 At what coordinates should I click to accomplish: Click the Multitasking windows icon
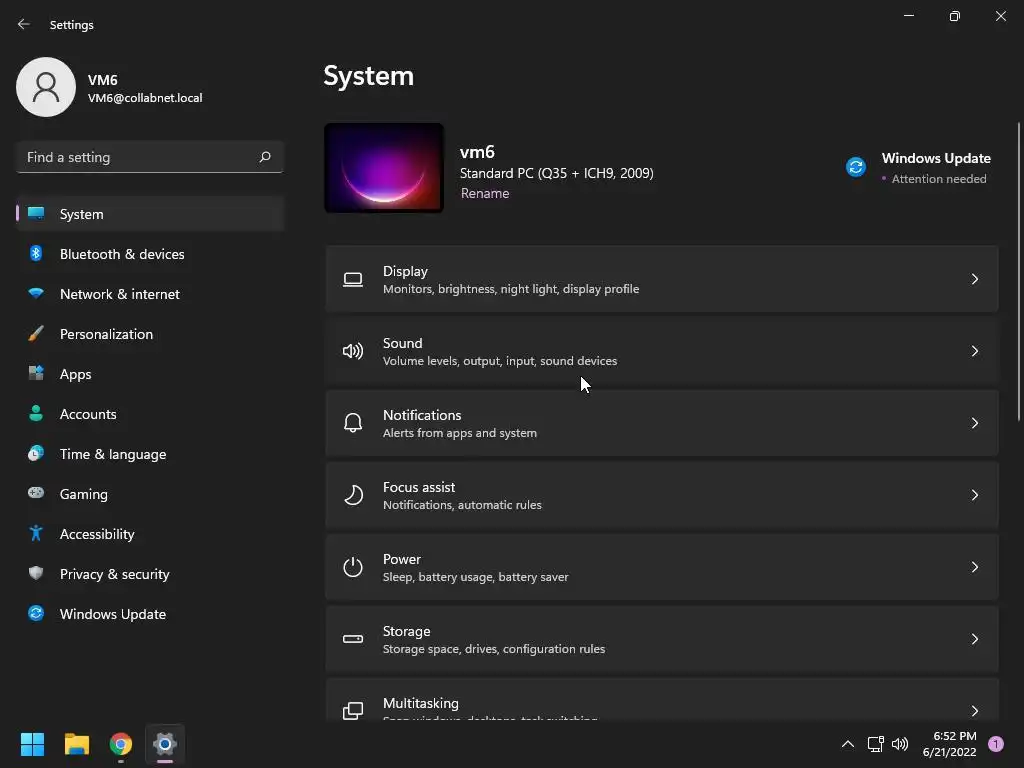tap(353, 711)
